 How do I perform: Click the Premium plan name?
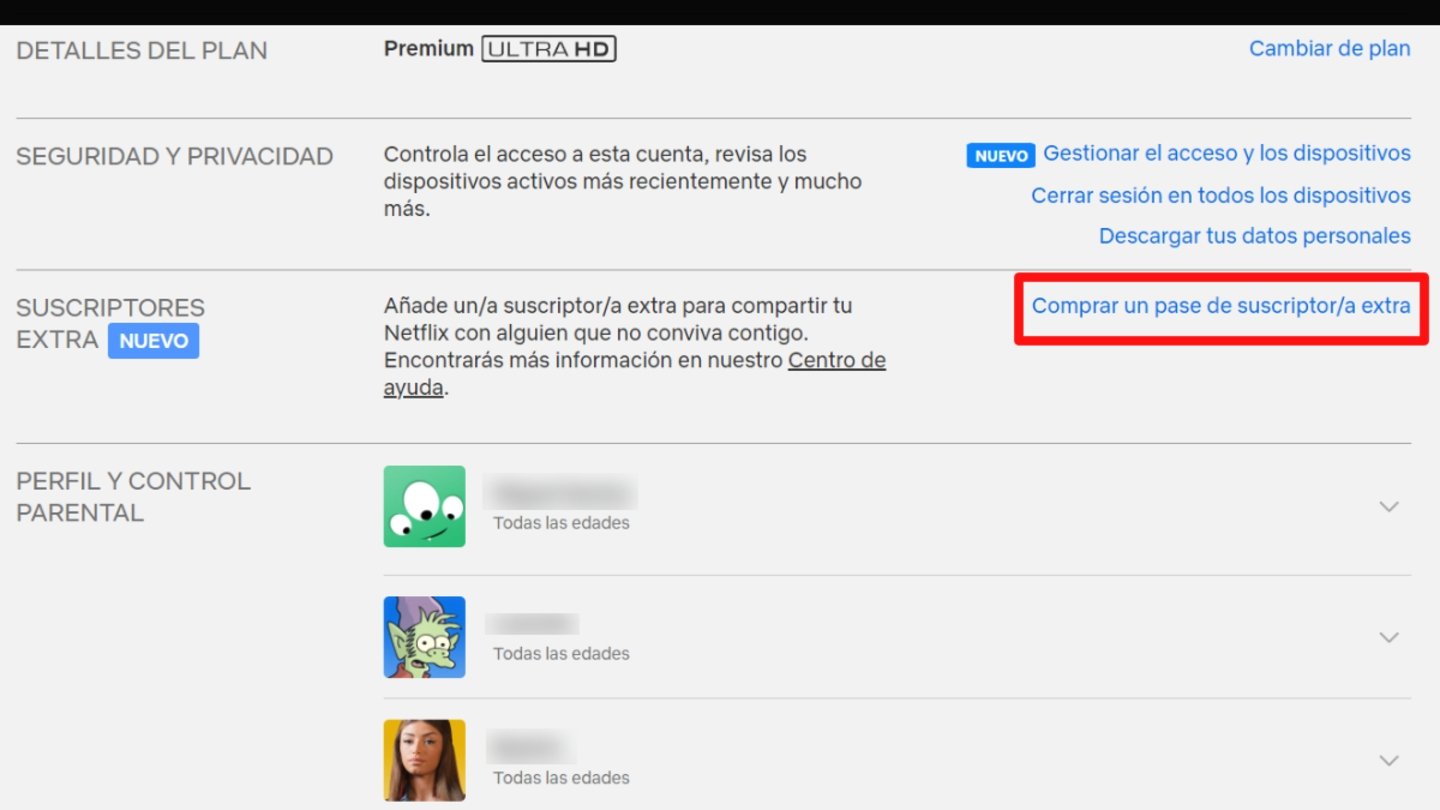pos(429,48)
